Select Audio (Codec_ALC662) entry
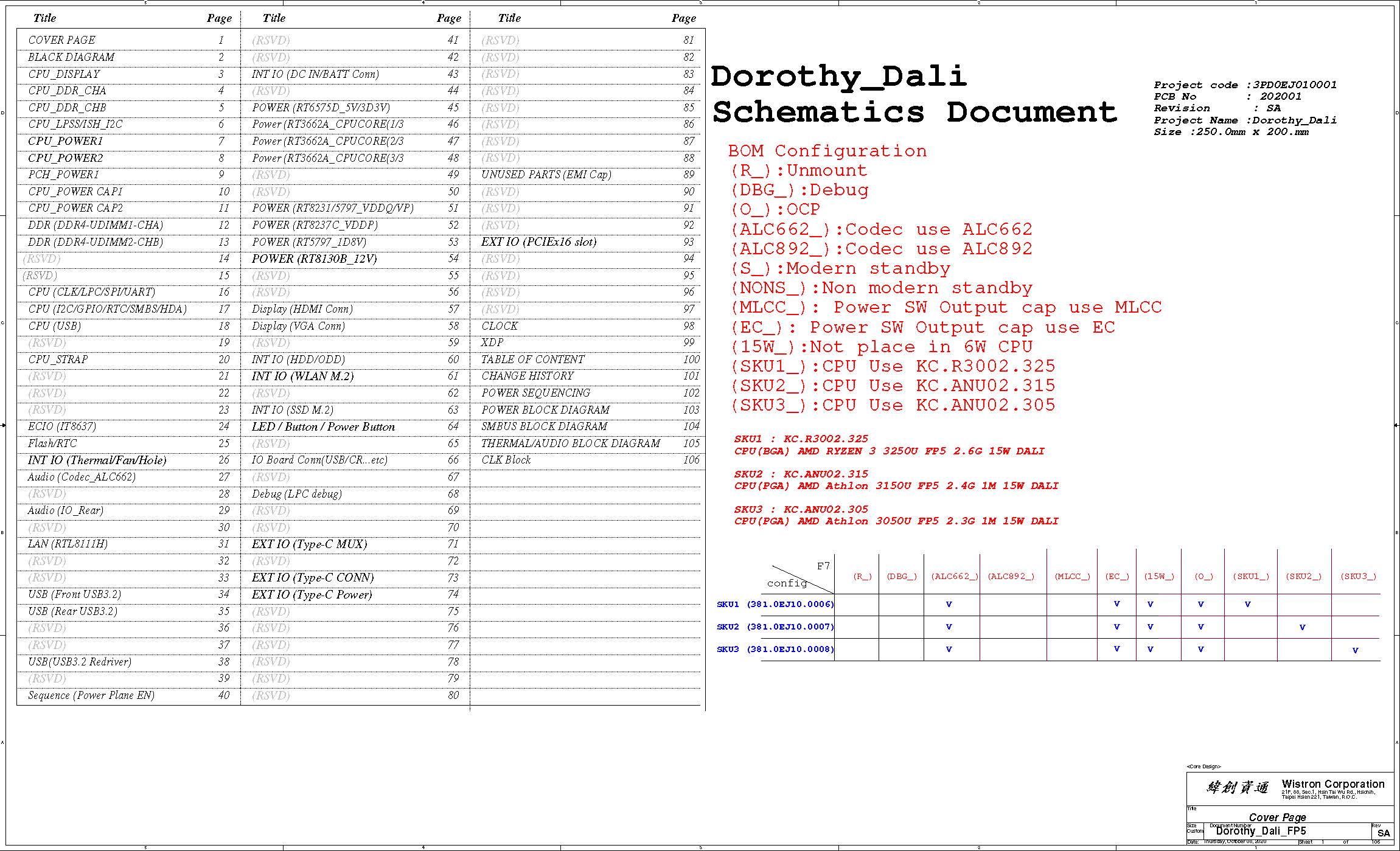 point(82,477)
